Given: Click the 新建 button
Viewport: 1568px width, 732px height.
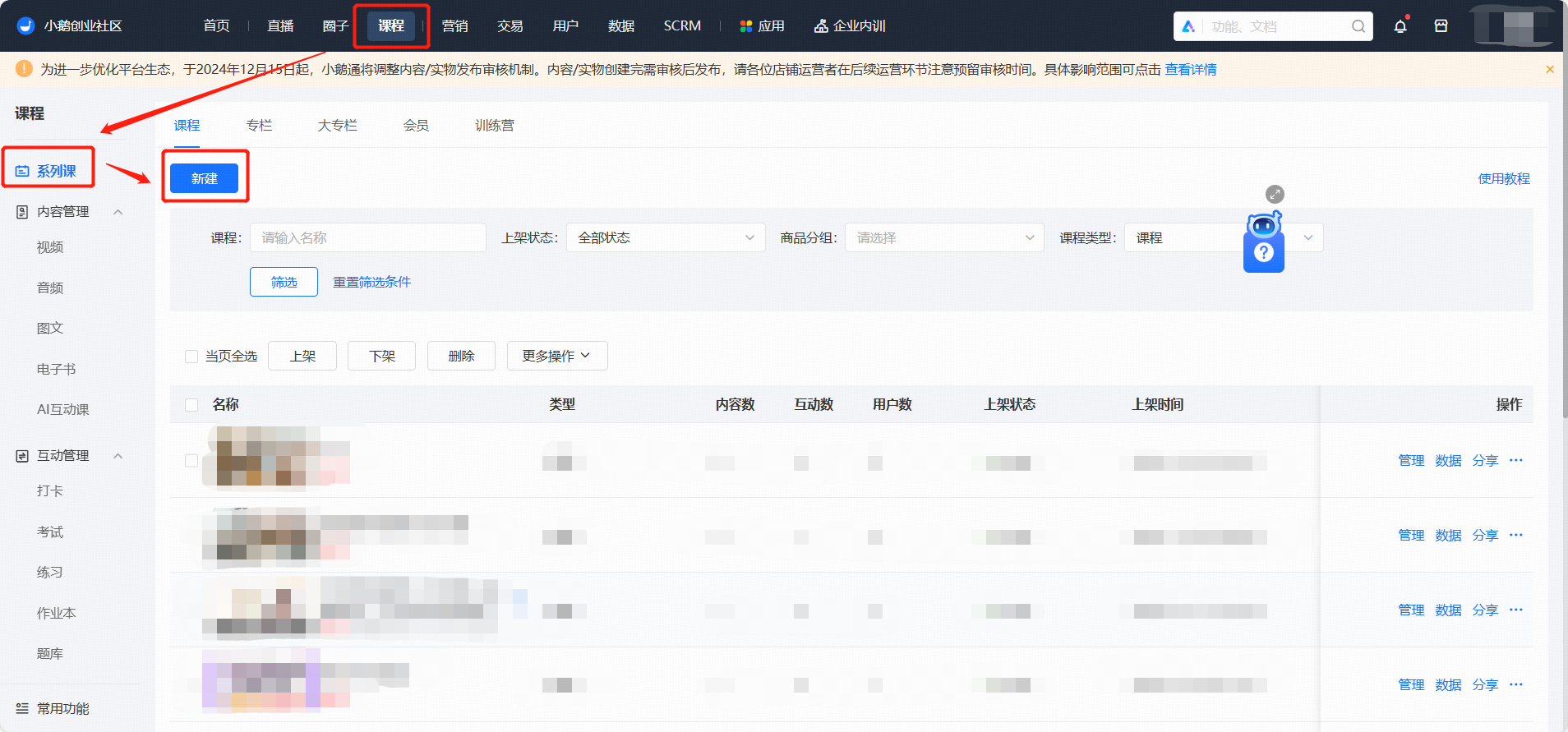Looking at the screenshot, I should coord(205,178).
